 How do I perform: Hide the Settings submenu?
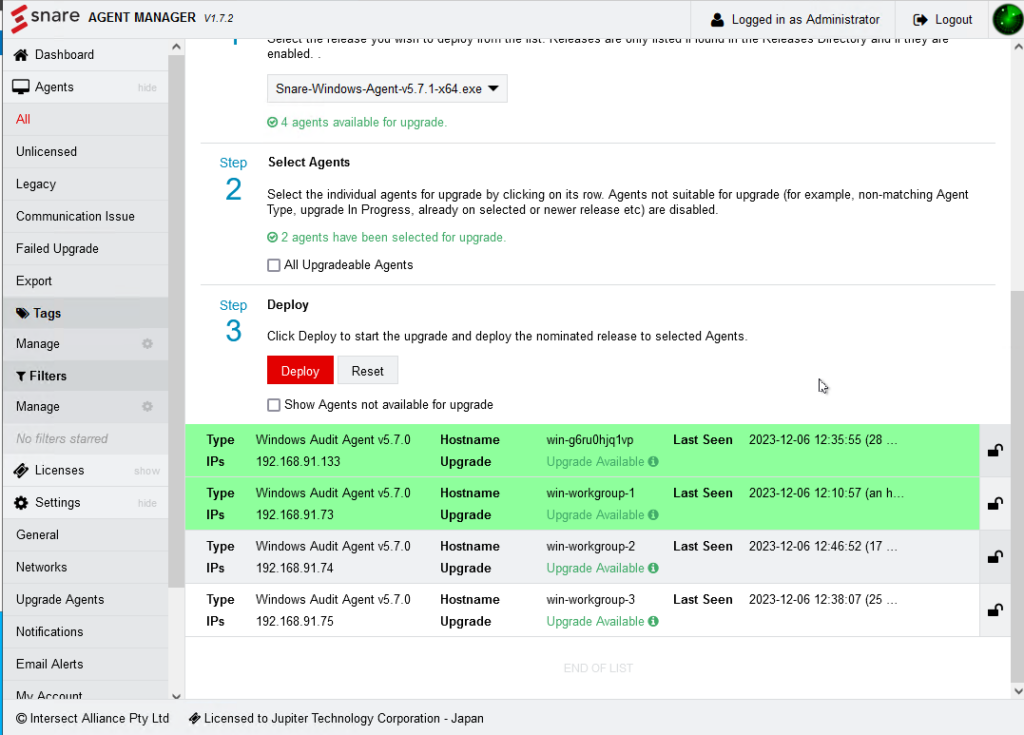pos(147,503)
